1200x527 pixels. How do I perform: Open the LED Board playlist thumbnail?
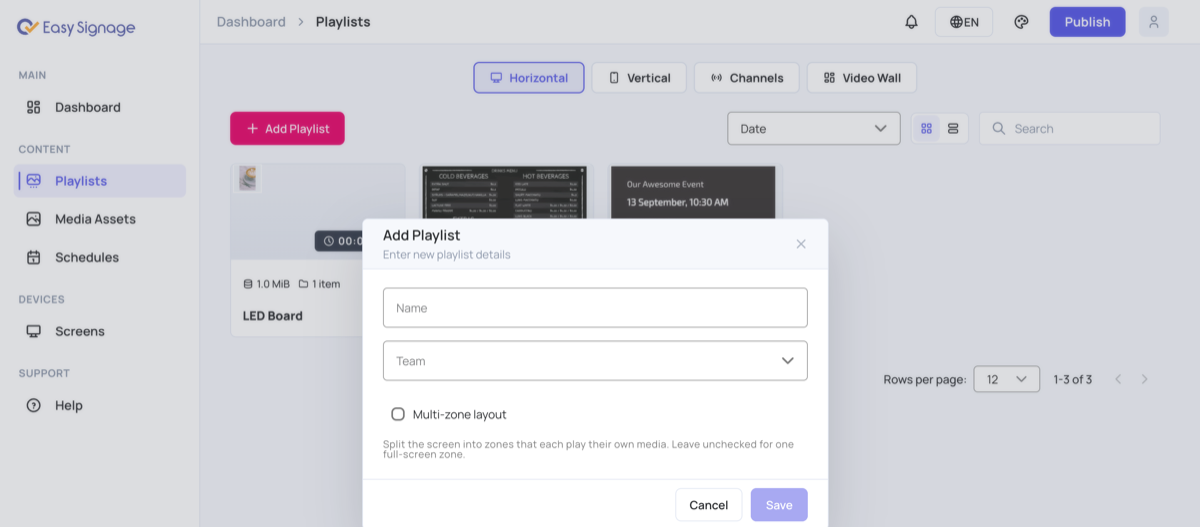coord(318,212)
